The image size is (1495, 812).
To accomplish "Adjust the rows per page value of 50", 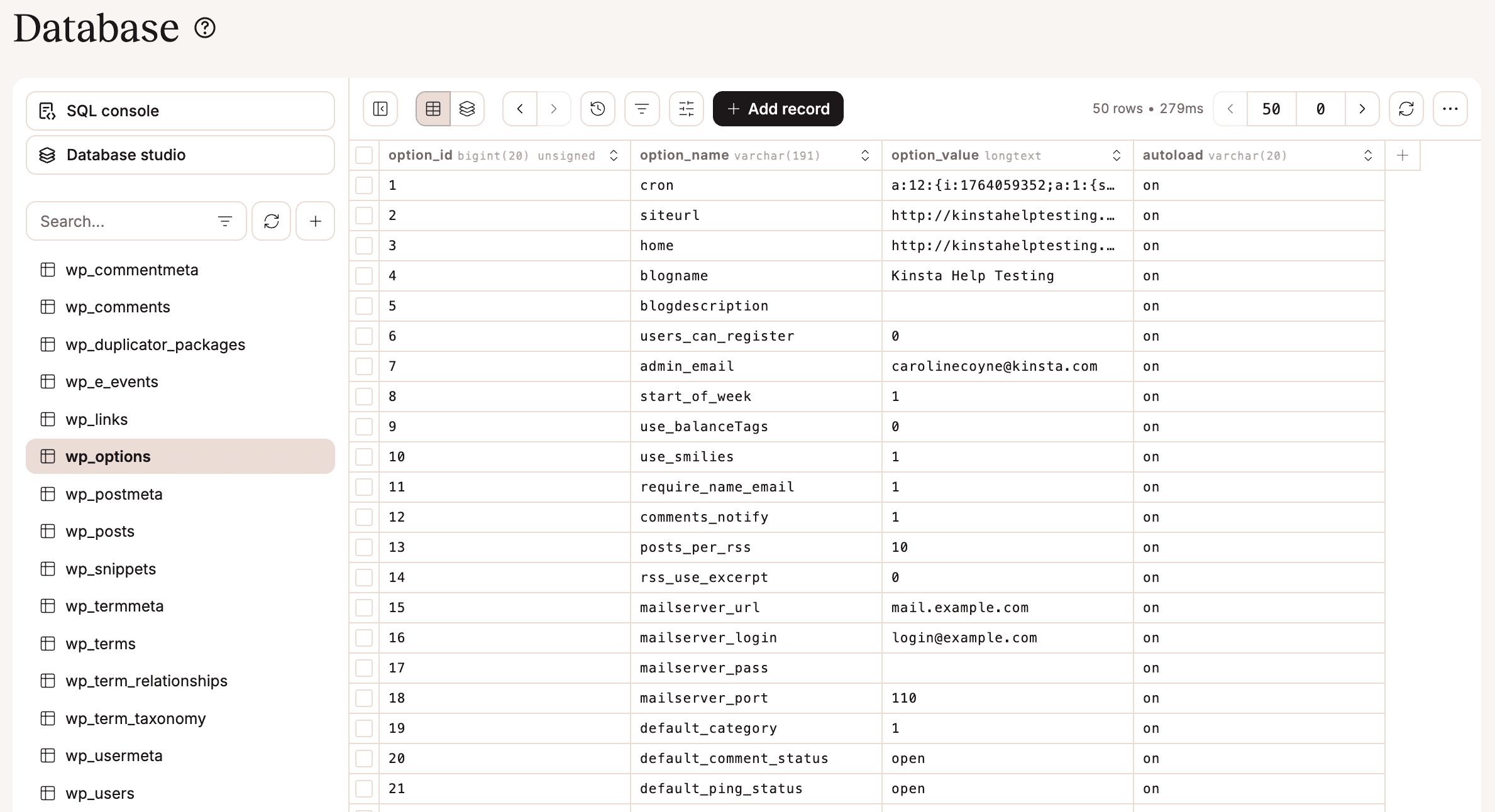I will (1271, 108).
